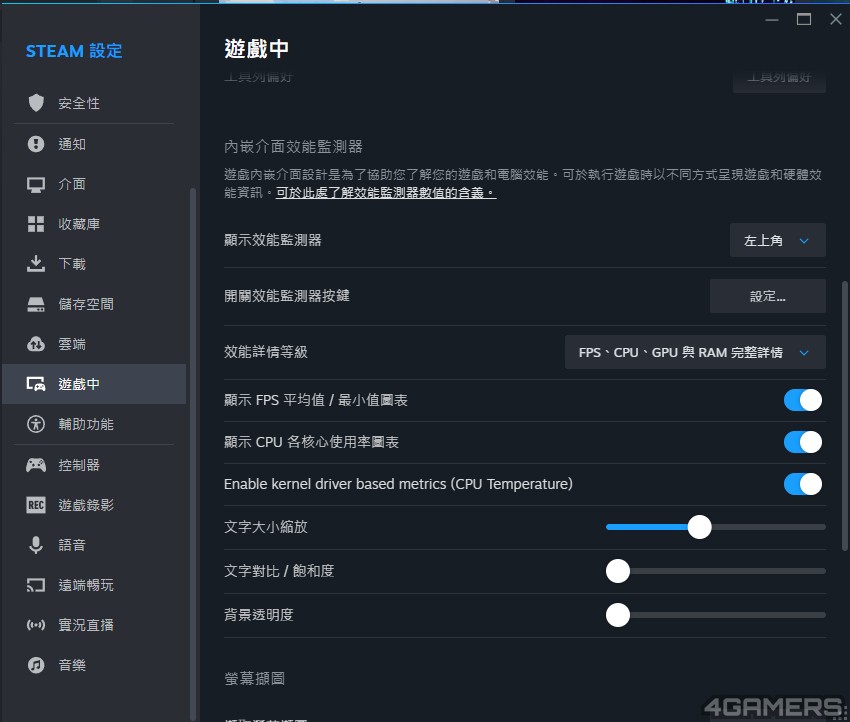Open the 控制器 settings page
Screen dimensions: 850x722
(x=94, y=465)
